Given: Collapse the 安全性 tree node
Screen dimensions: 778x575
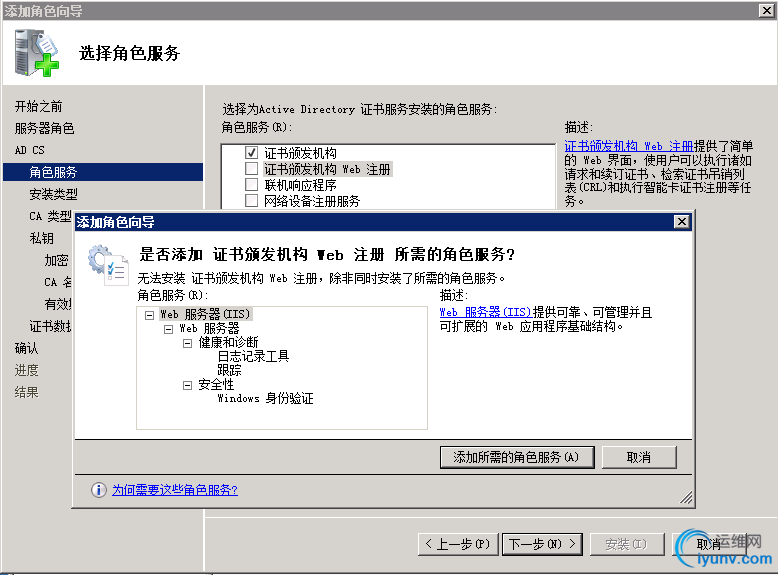Looking at the screenshot, I should (187, 385).
